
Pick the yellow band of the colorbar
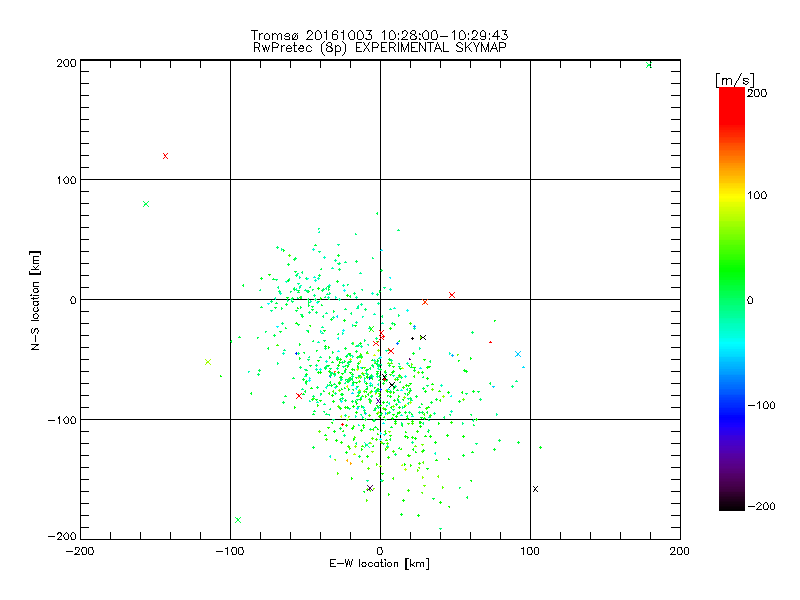point(732,196)
